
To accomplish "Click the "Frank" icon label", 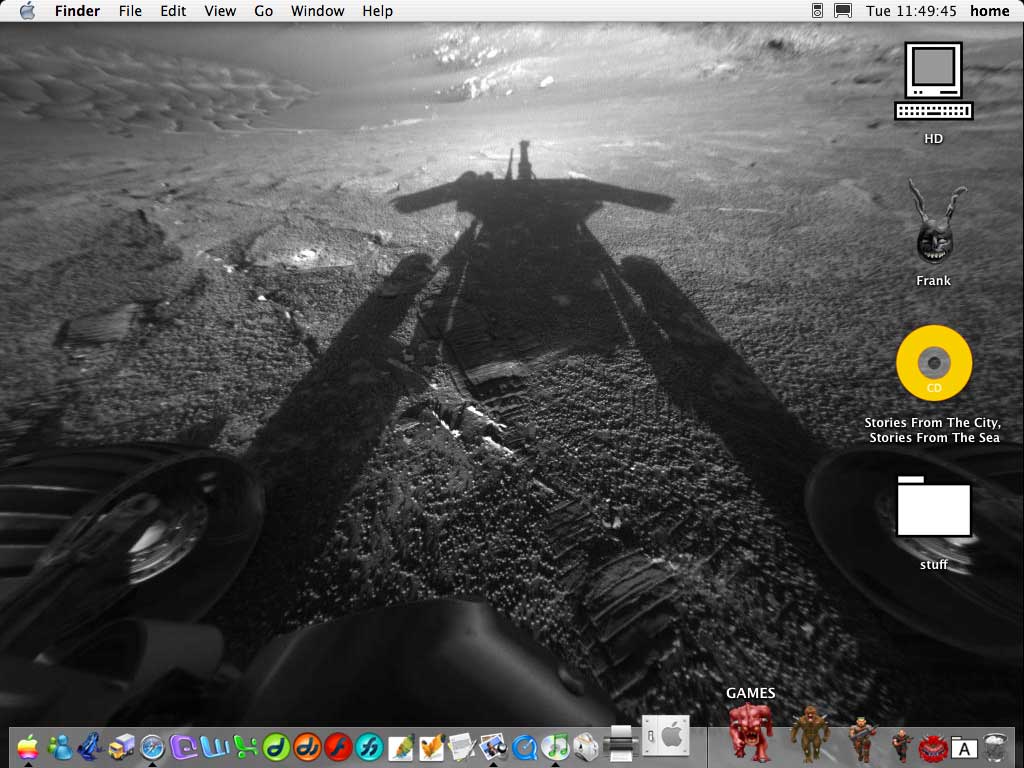I will [x=933, y=281].
